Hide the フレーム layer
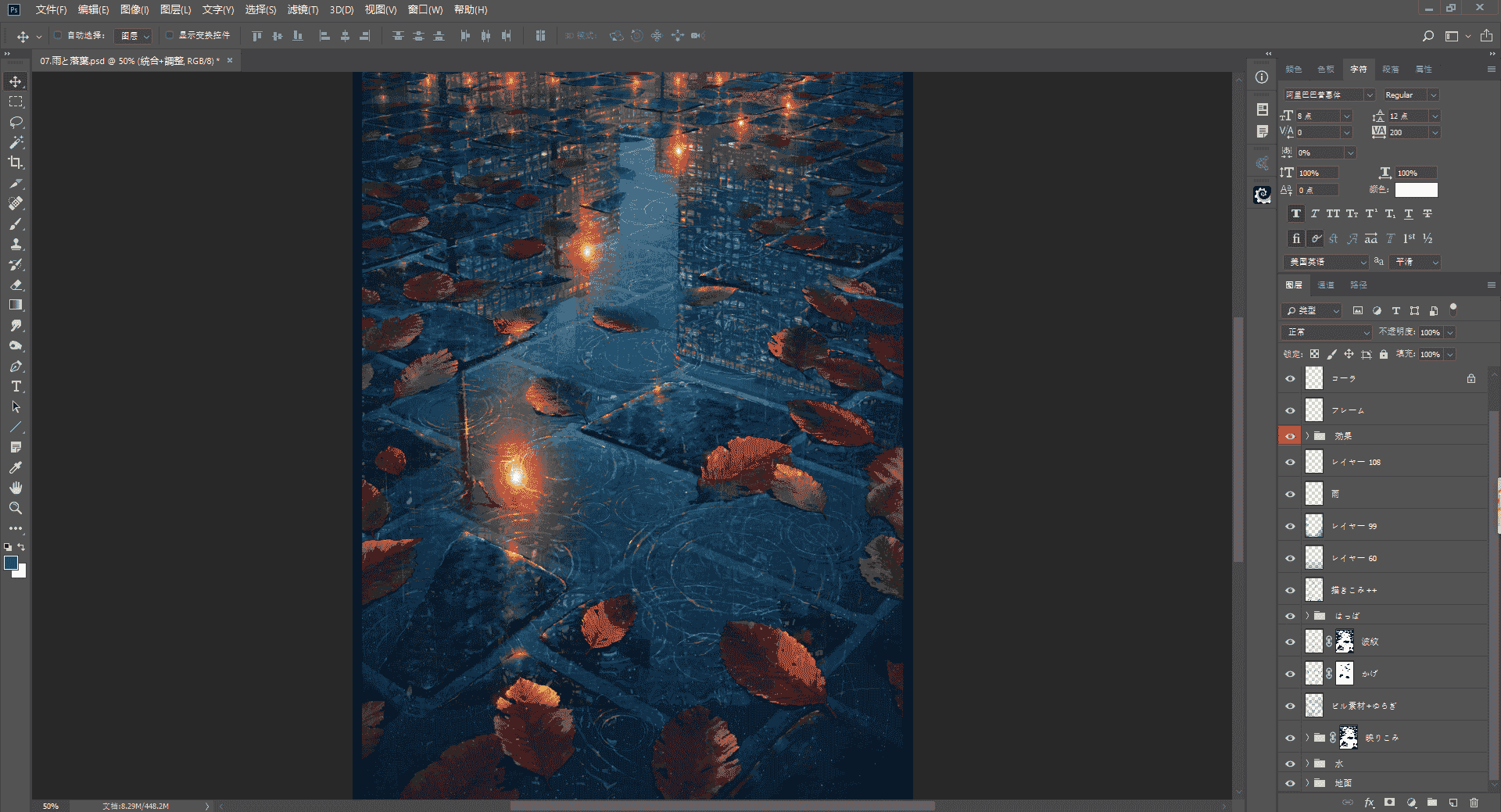 pos(1290,410)
